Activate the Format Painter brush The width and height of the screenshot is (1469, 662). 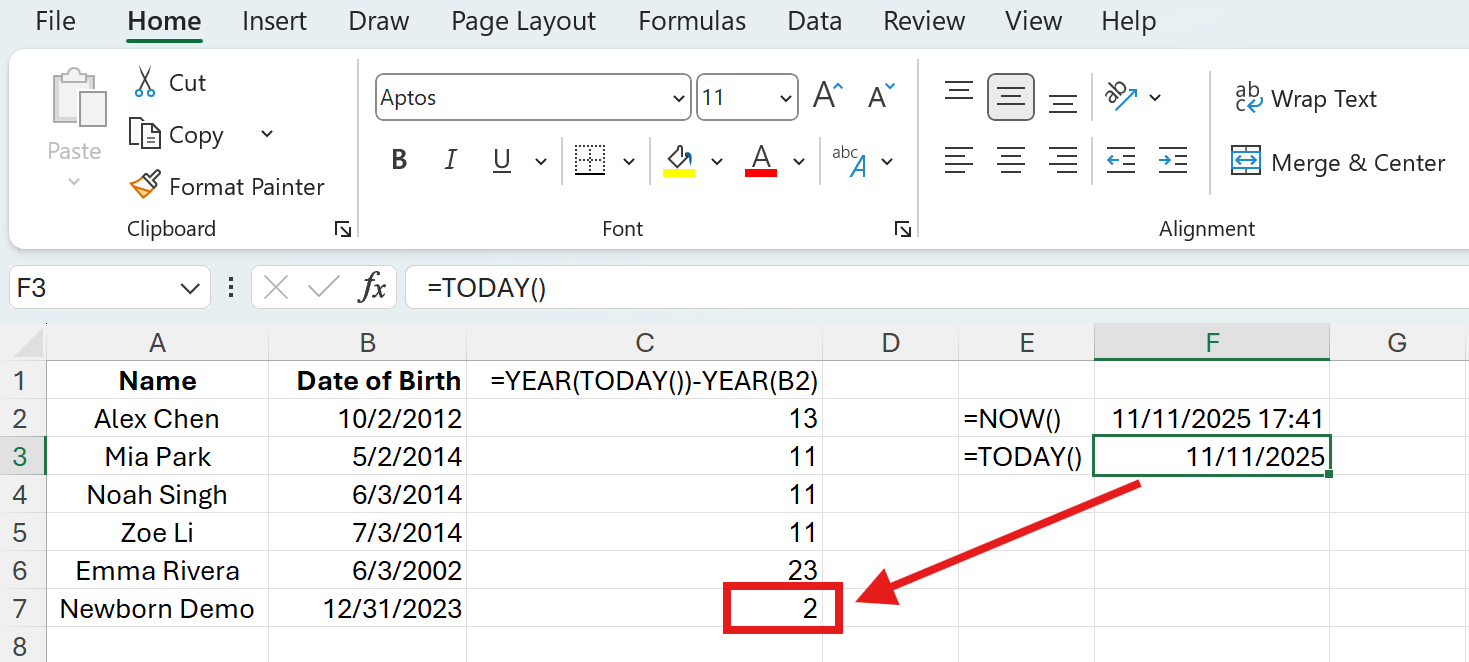(146, 186)
